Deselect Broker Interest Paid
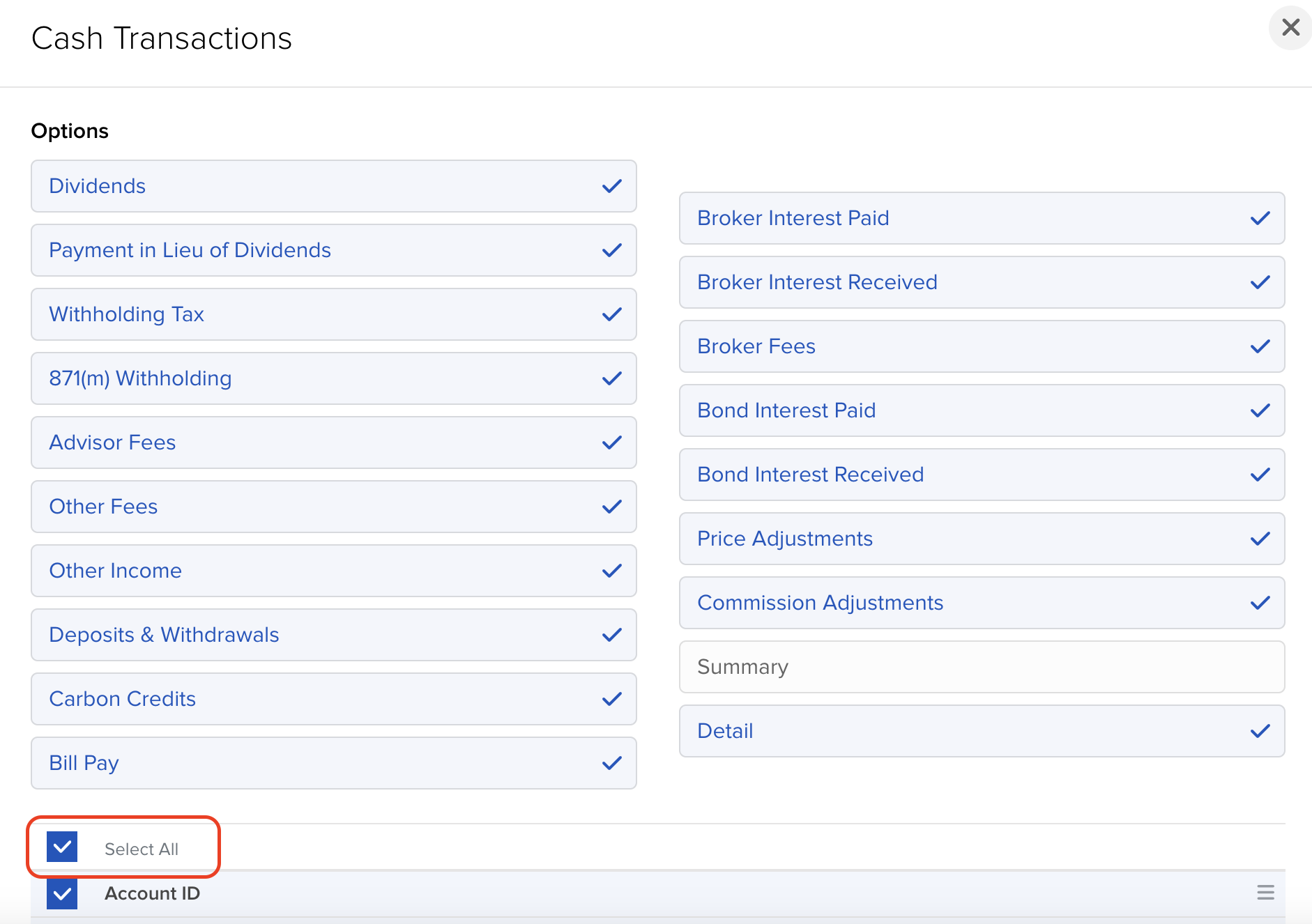This screenshot has width=1312, height=924. pos(982,218)
